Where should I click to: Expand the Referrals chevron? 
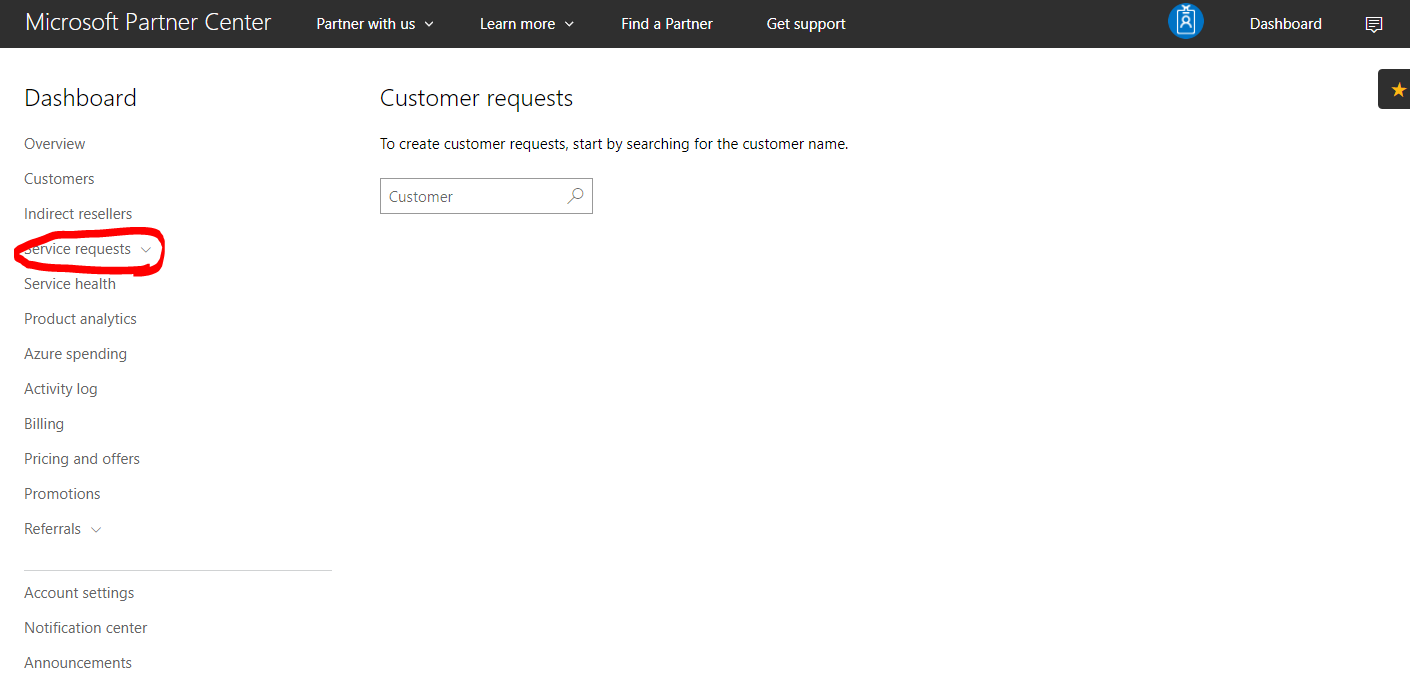pyautogui.click(x=96, y=530)
